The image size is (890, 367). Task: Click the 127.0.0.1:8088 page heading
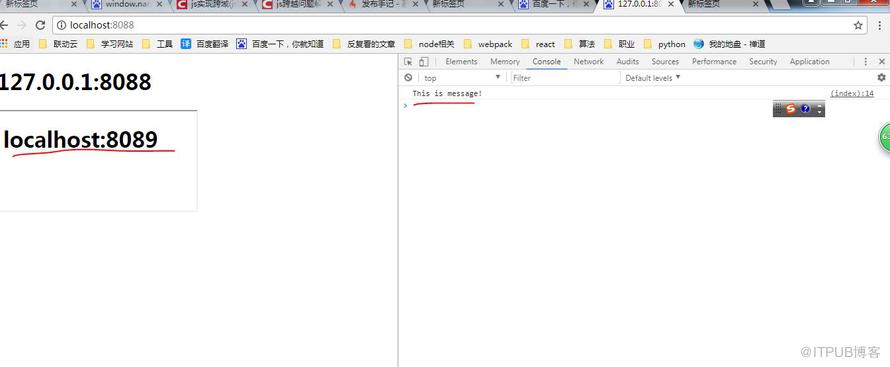pos(75,82)
